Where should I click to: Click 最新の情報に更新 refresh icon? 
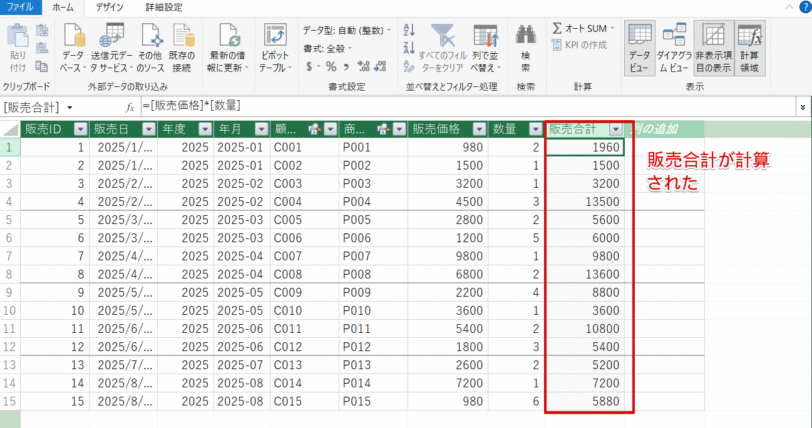(228, 36)
